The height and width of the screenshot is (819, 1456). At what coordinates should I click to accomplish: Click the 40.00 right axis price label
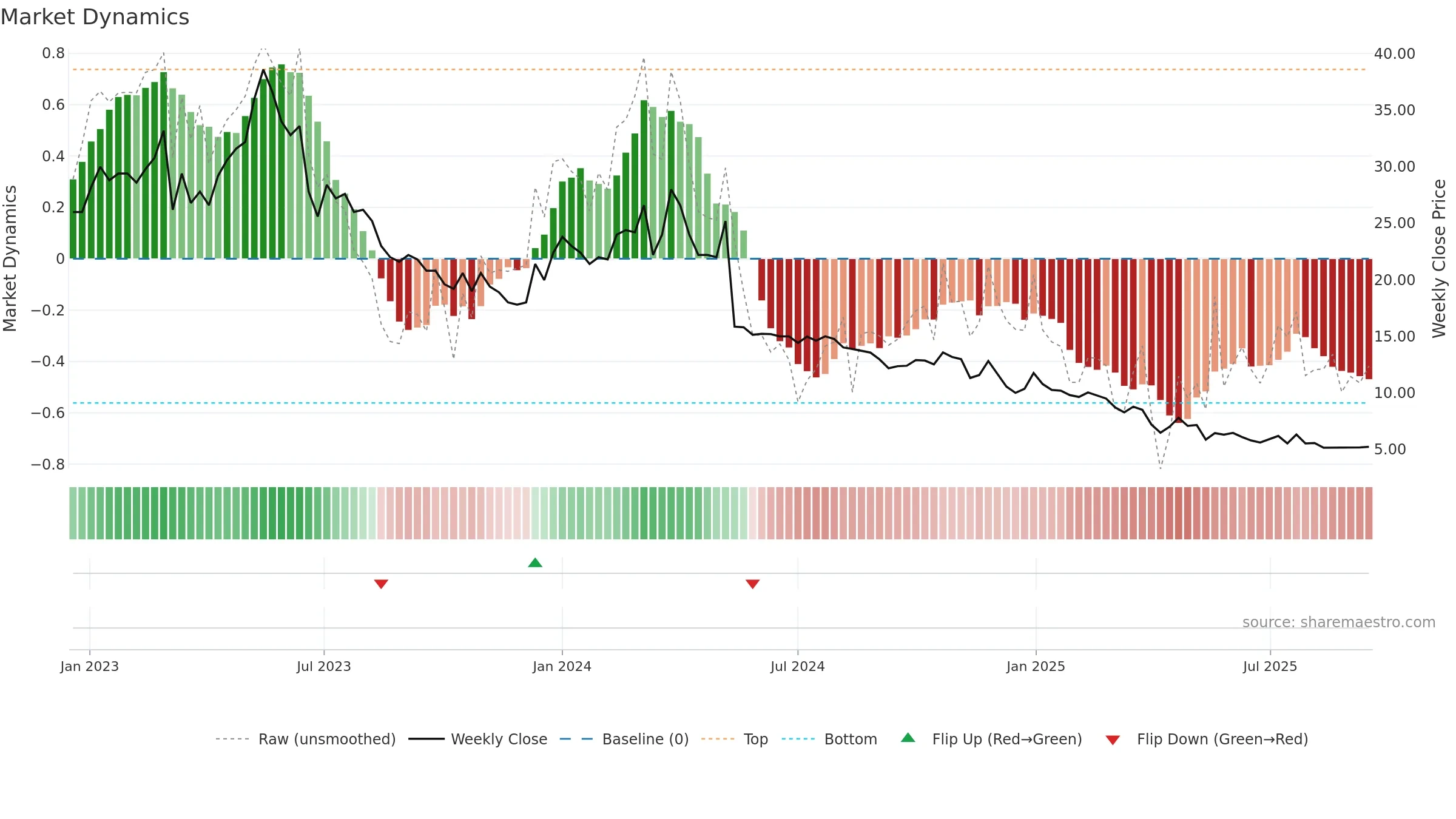1395,53
